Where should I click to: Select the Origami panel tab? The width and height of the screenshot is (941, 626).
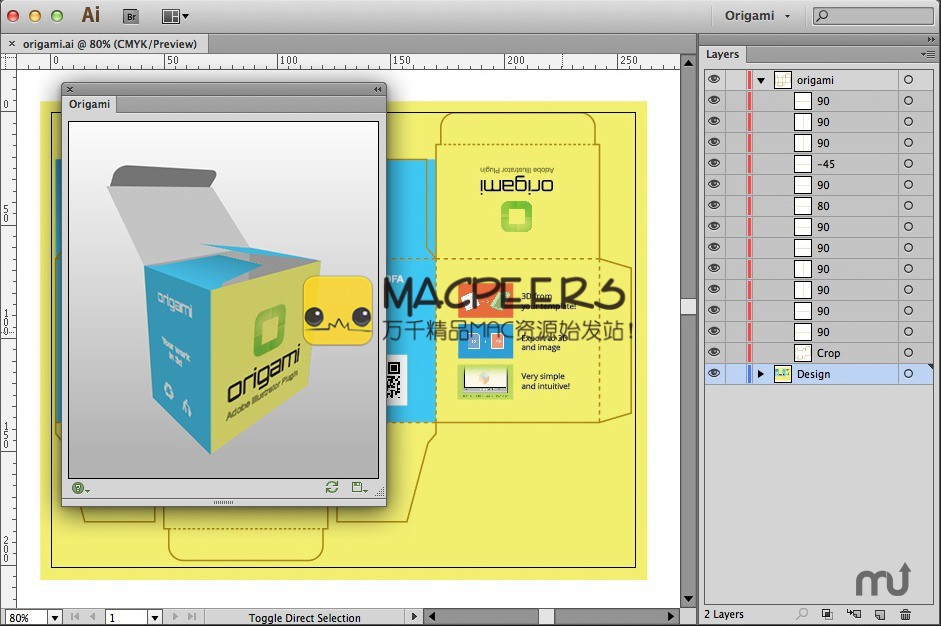coord(90,104)
